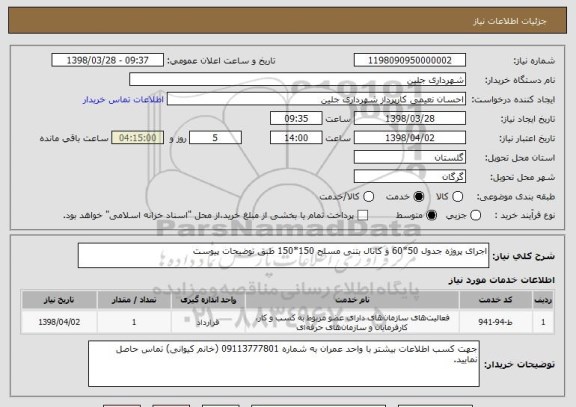
Task: Choose the متوسط purchase process option
Action: coord(431,216)
